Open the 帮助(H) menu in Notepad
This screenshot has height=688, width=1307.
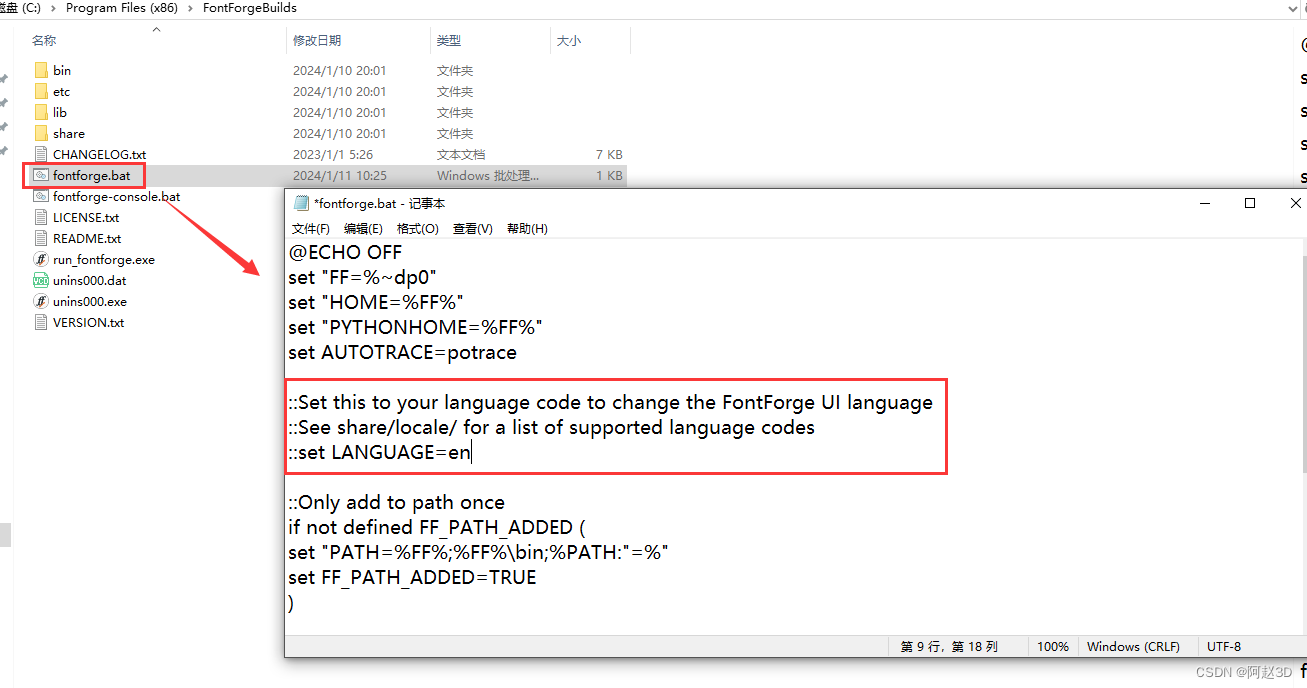pyautogui.click(x=527, y=228)
